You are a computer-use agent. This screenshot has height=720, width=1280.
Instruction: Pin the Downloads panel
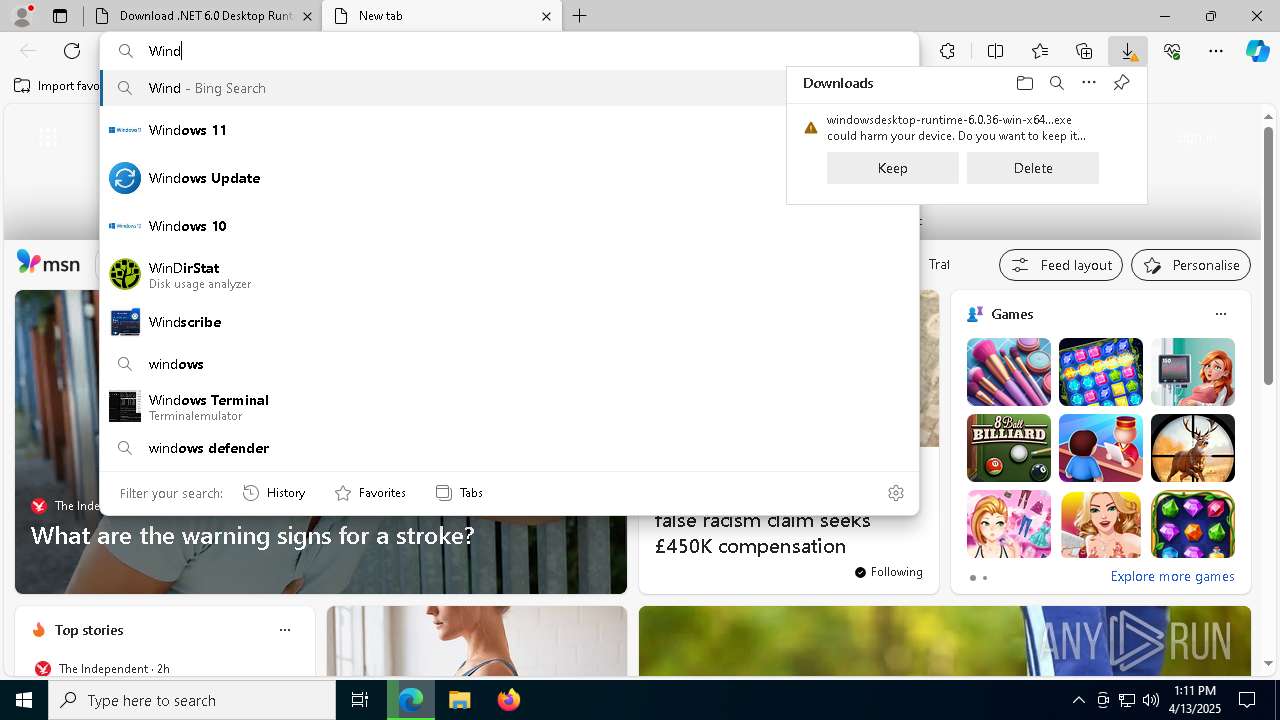pos(1121,83)
